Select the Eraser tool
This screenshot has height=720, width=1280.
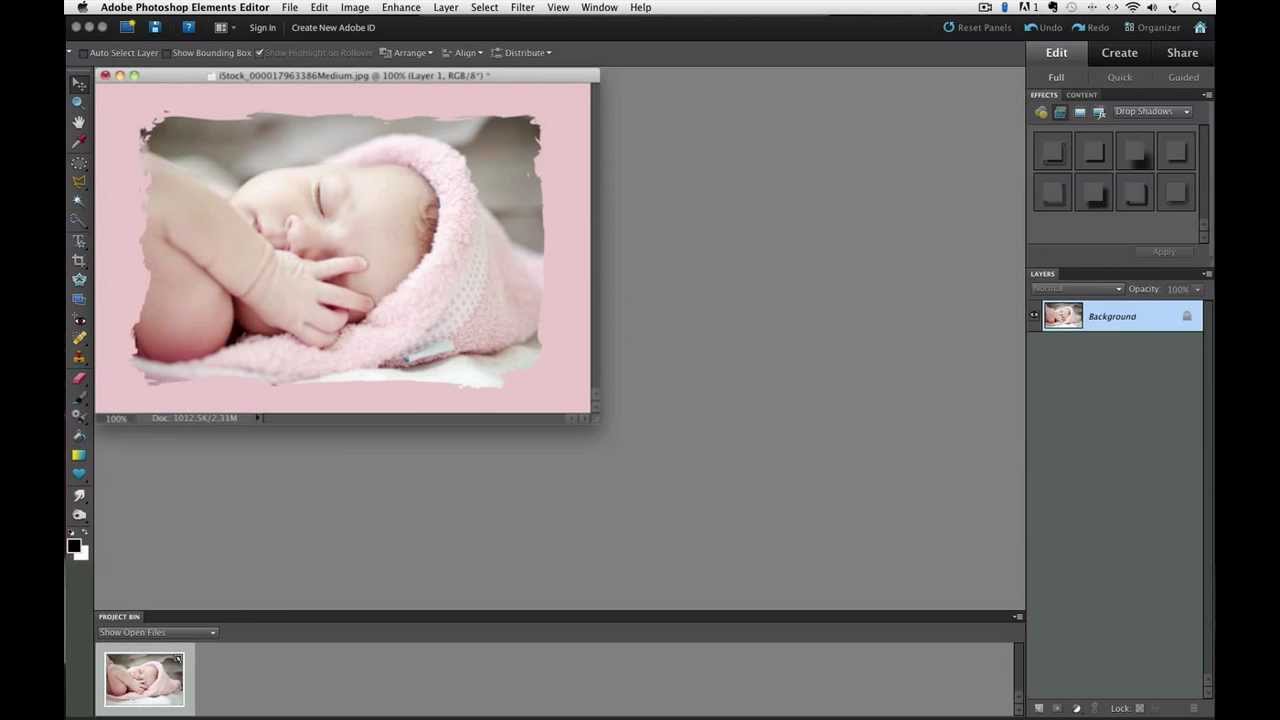tap(79, 378)
